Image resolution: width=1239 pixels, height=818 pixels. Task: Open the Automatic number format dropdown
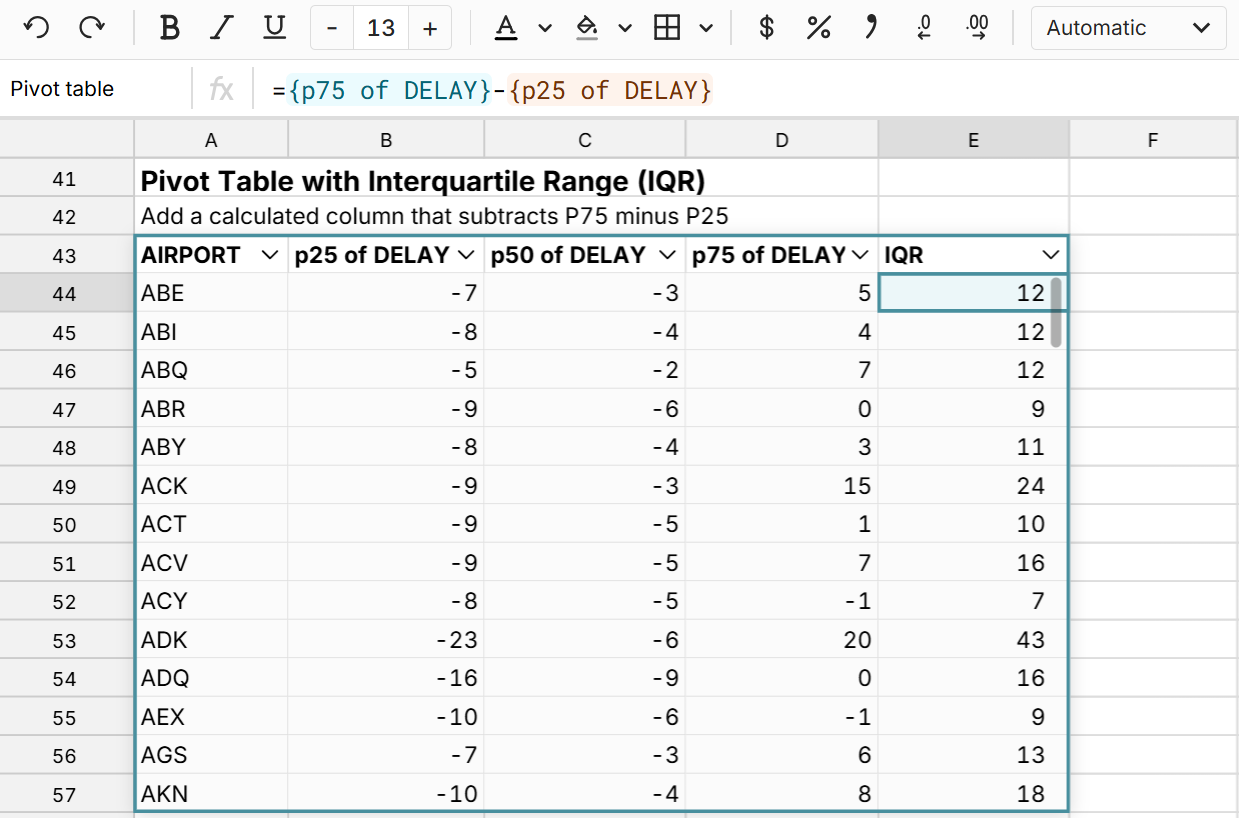(1128, 27)
